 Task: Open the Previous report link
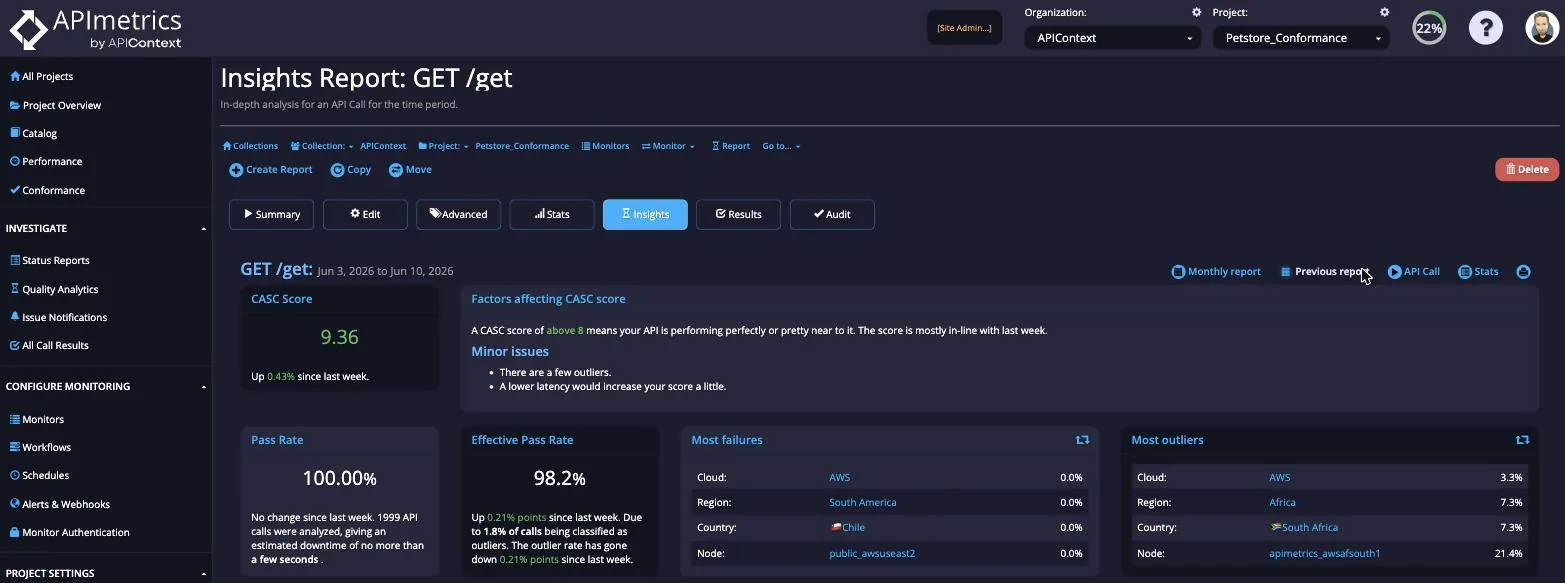1324,271
